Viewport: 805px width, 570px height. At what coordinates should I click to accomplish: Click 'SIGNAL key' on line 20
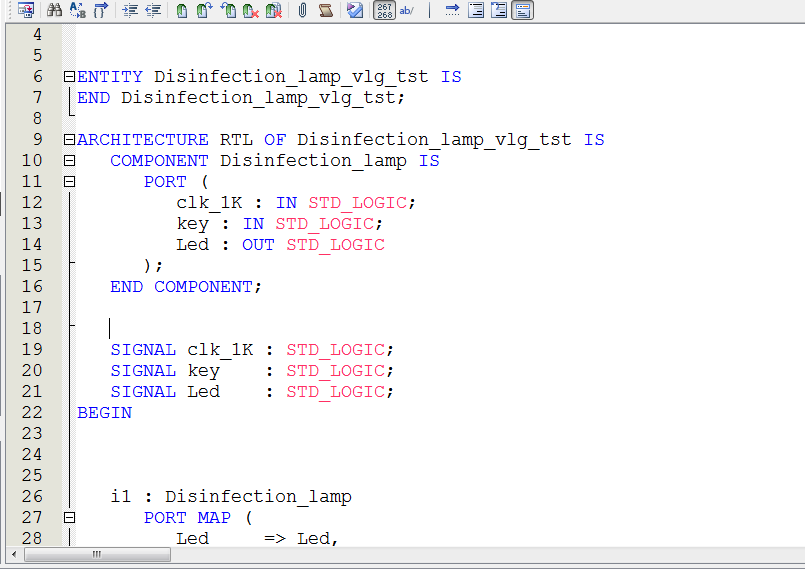tap(165, 371)
